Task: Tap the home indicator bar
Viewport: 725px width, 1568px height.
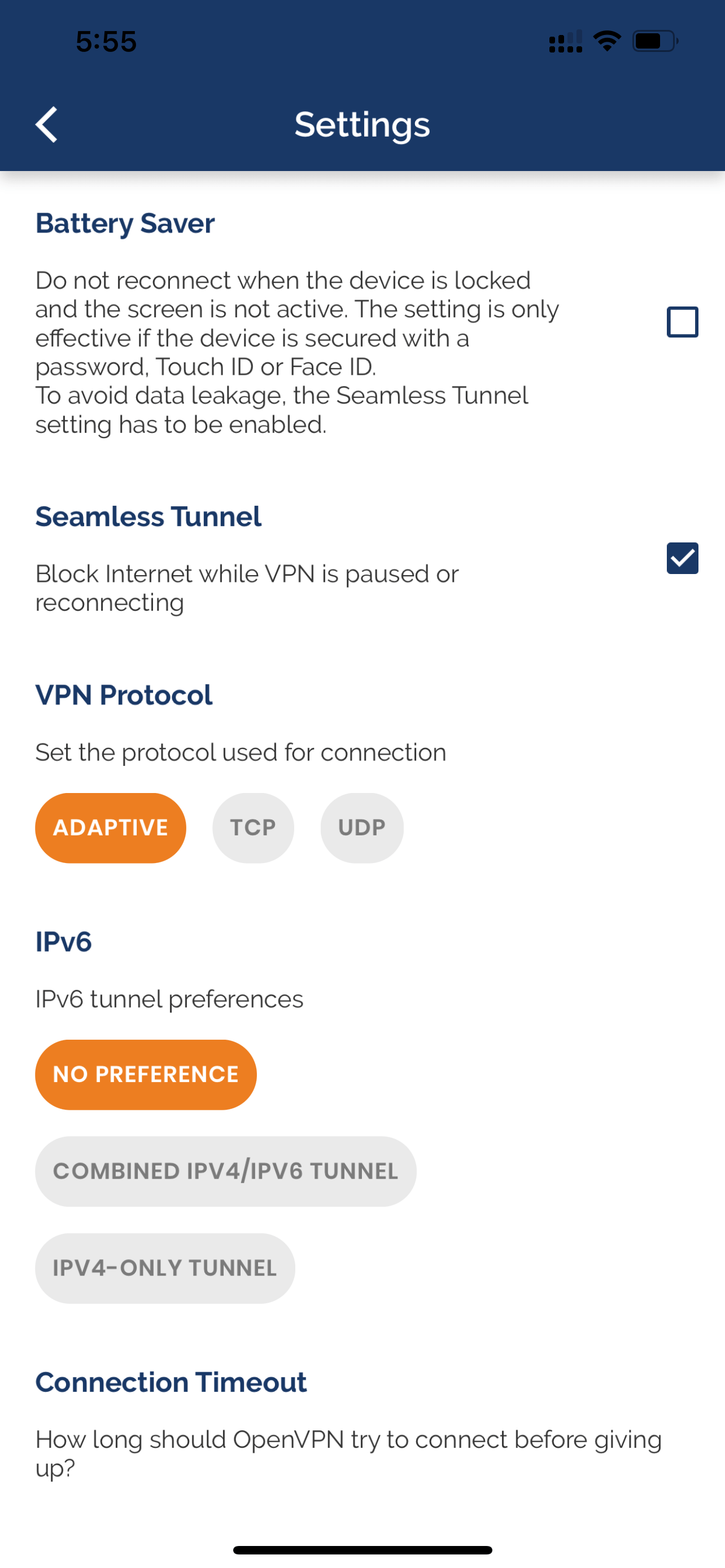Action: coord(362,1550)
